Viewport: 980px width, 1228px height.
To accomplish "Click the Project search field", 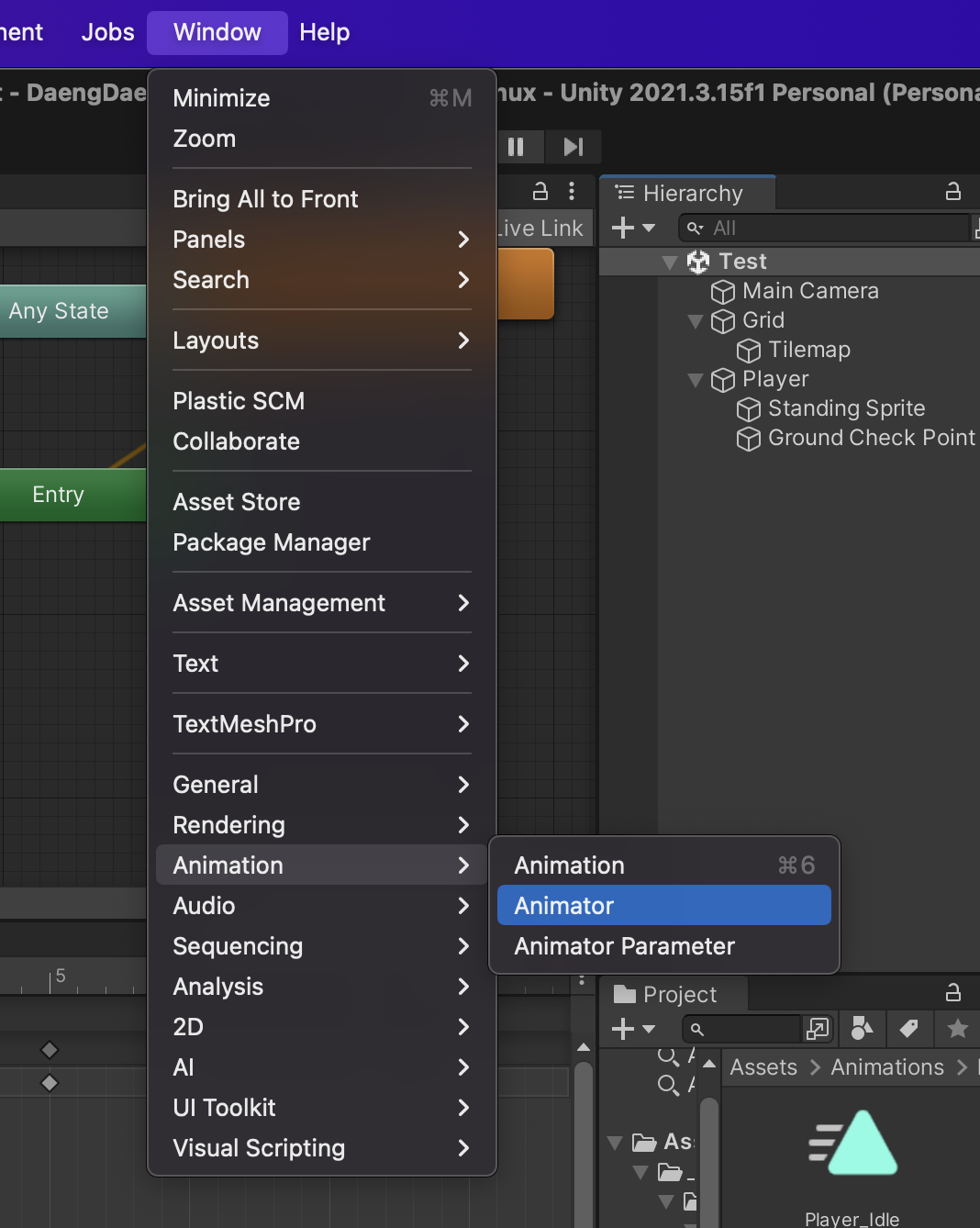I will click(743, 1029).
